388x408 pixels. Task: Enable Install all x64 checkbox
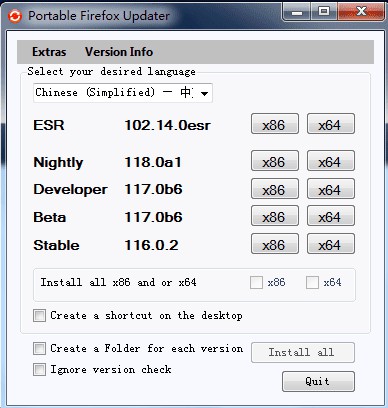tap(312, 283)
